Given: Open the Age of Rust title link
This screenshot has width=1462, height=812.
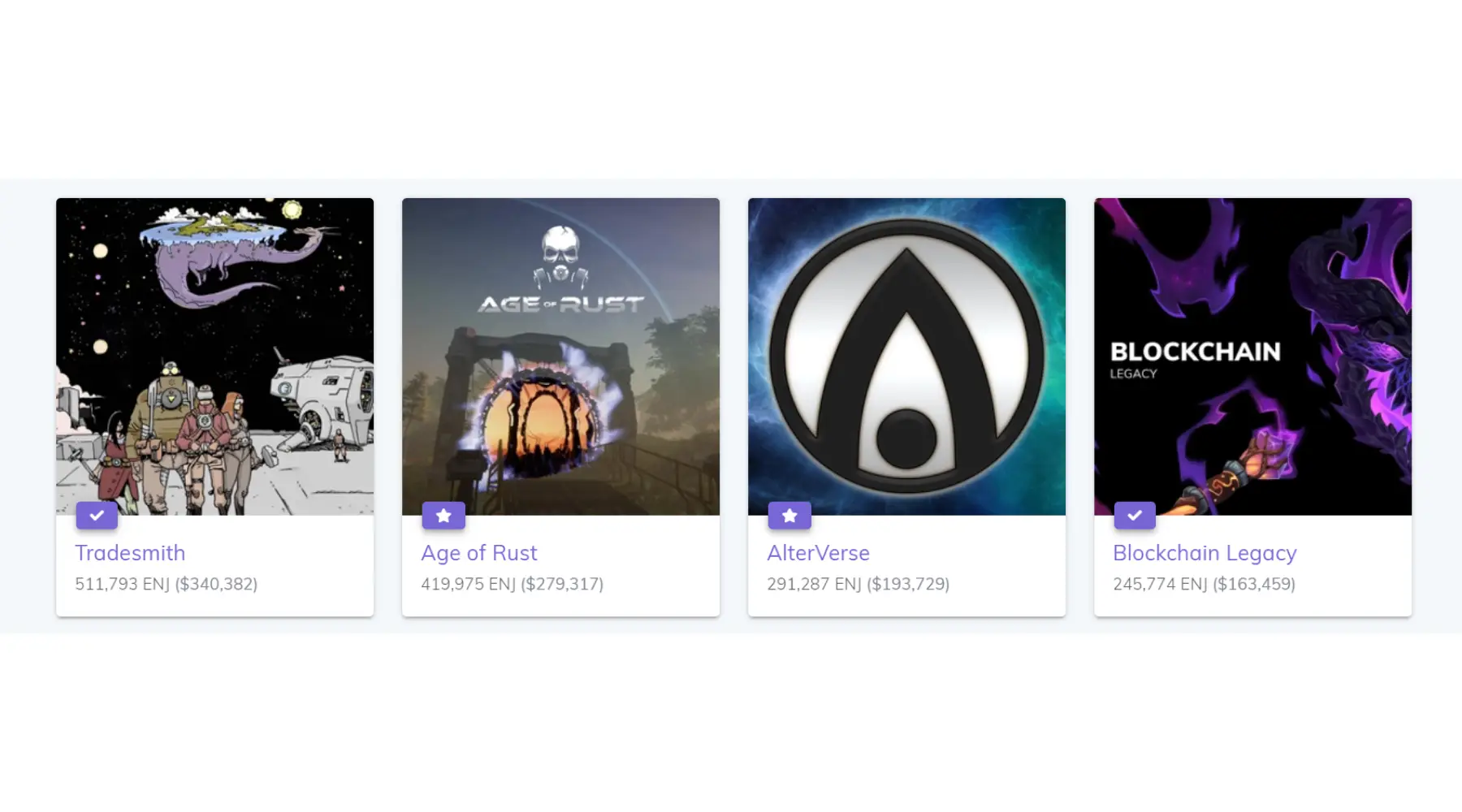Looking at the screenshot, I should pos(478,553).
